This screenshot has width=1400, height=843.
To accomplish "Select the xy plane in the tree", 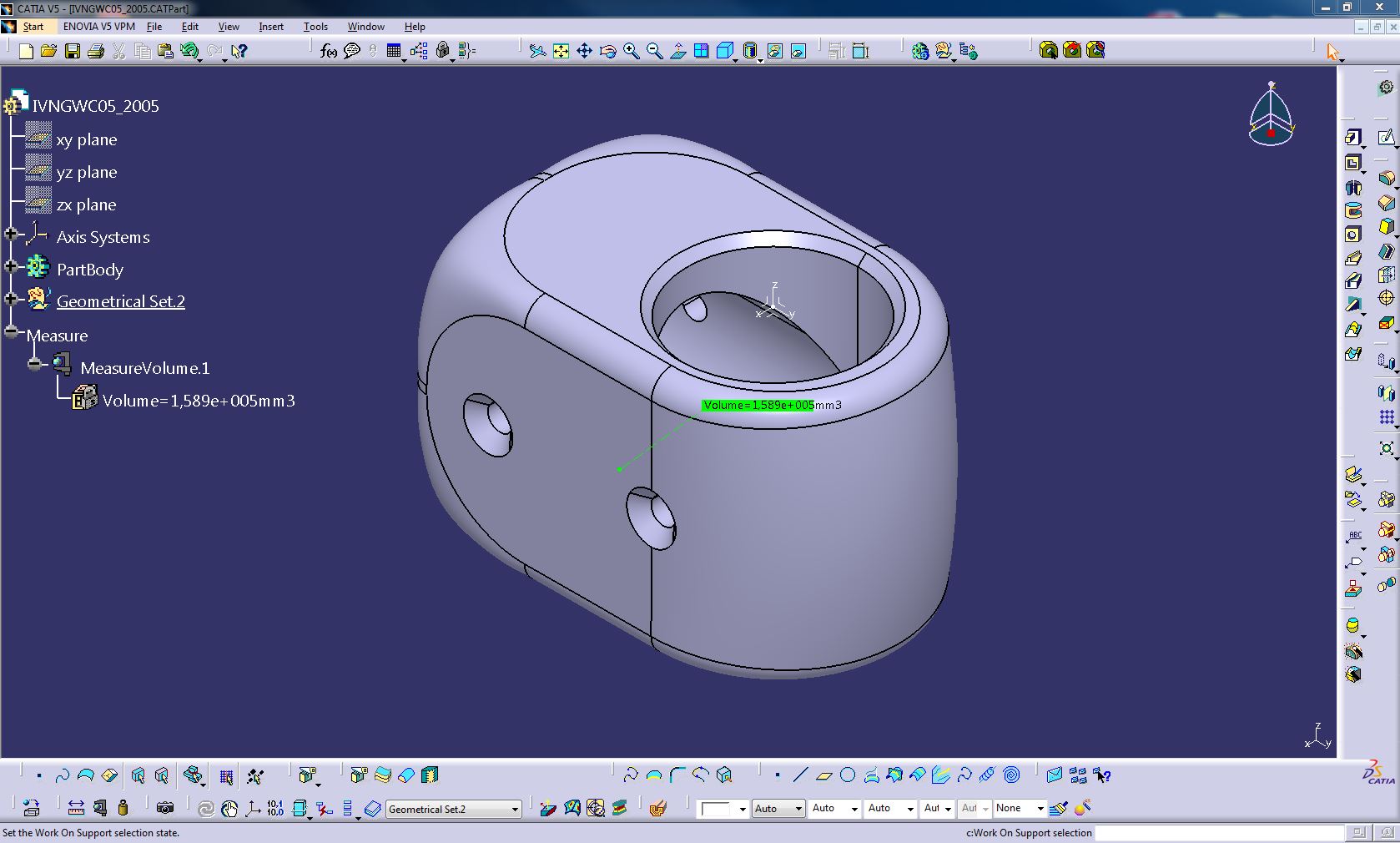I will click(x=87, y=139).
